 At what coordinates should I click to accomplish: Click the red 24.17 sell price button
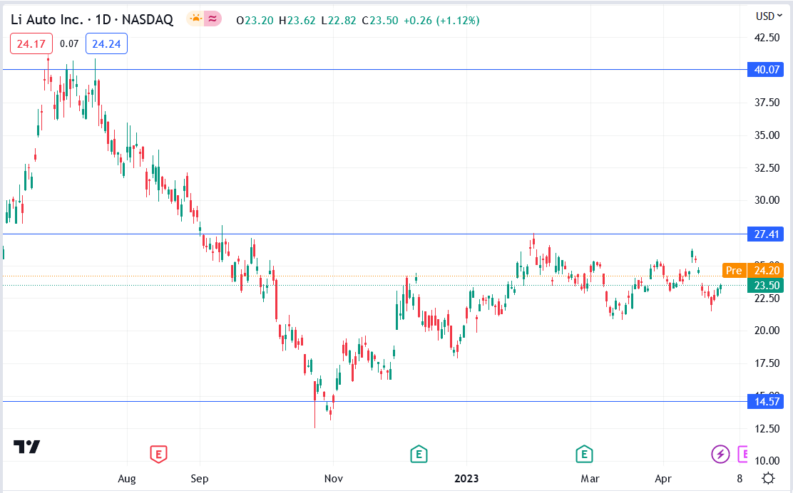[x=30, y=43]
